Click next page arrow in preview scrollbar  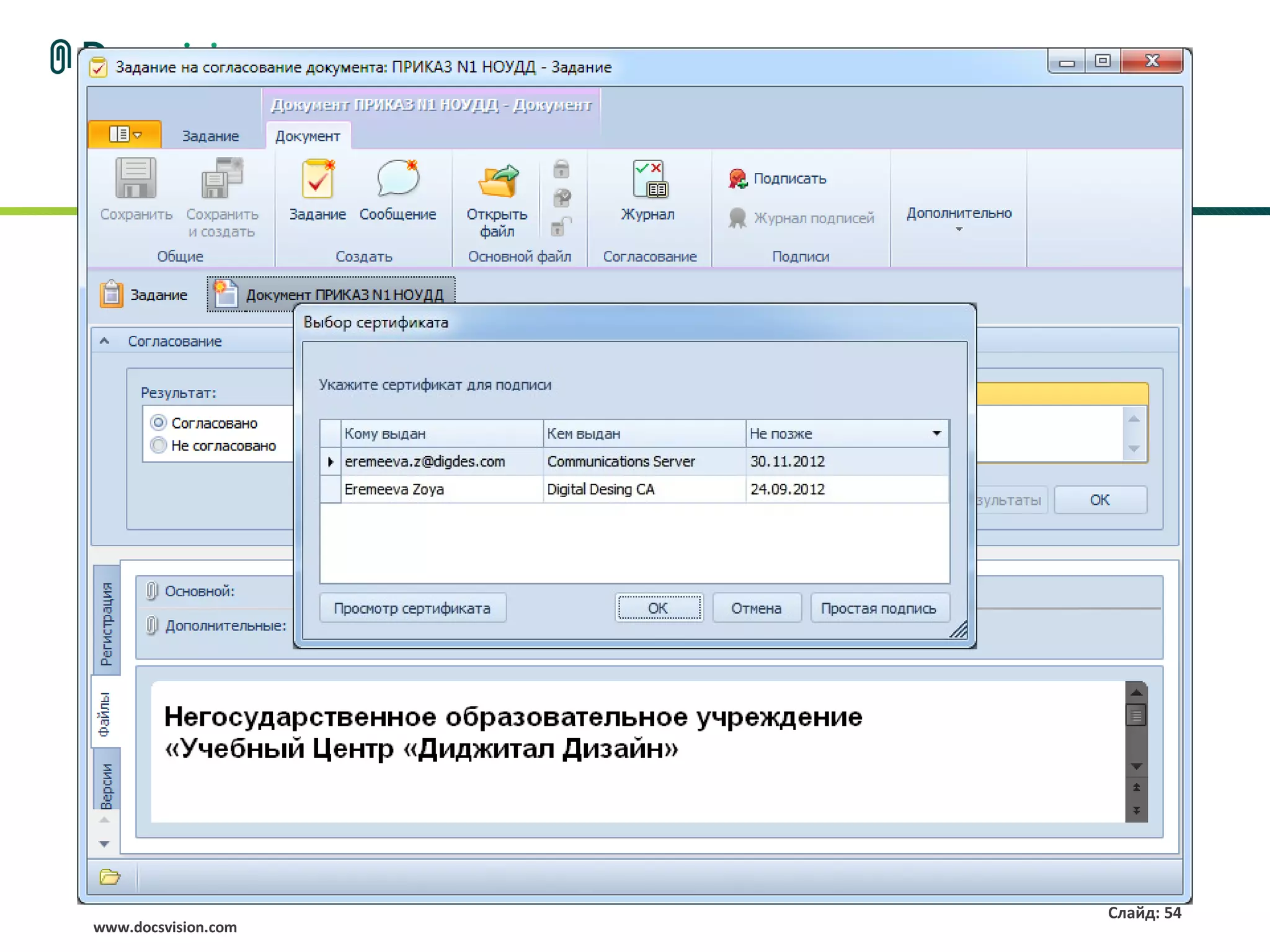1137,810
